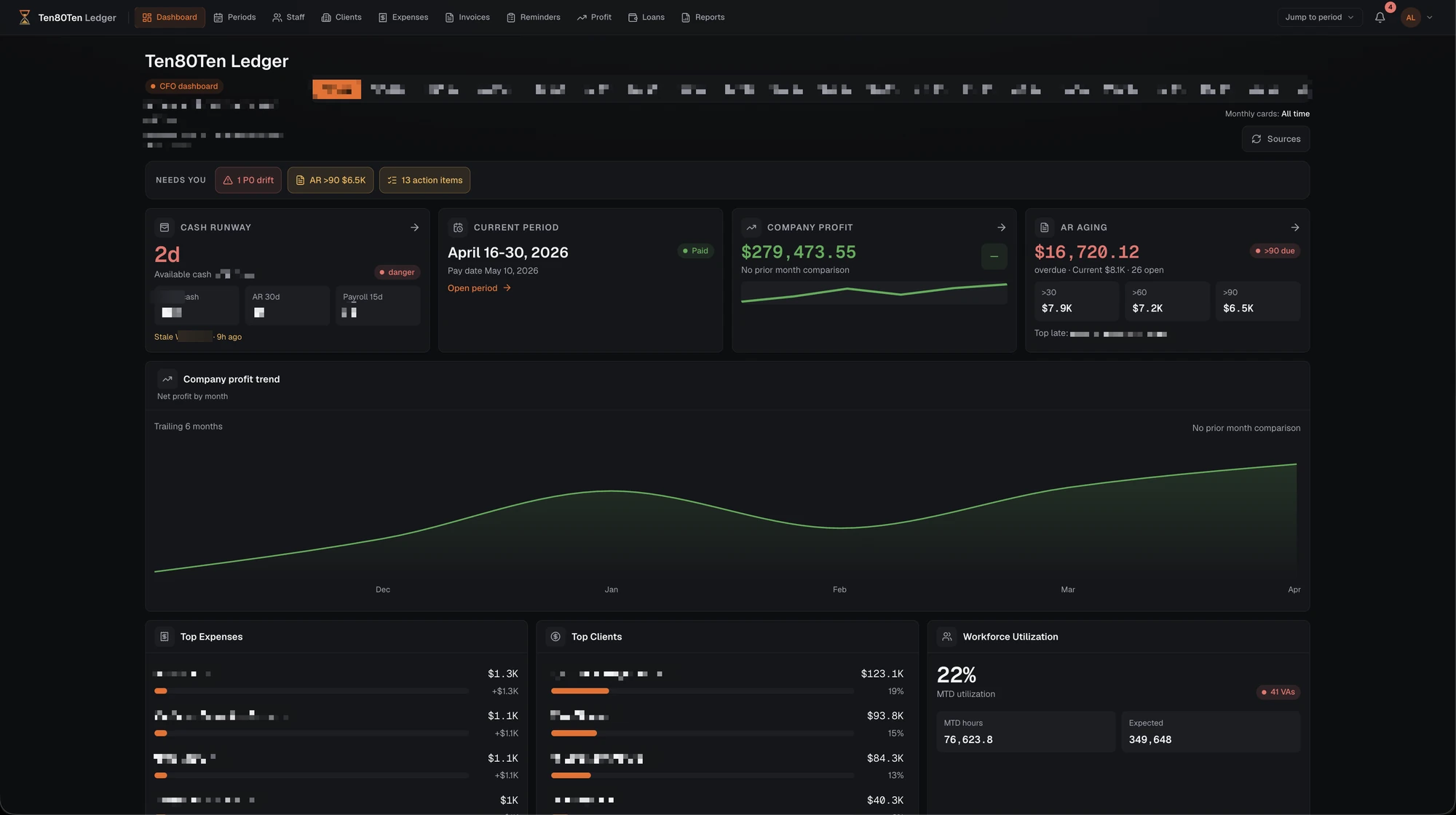This screenshot has height=815, width=1456.
Task: Click the Company Profit trend icon
Action: pyautogui.click(x=751, y=228)
